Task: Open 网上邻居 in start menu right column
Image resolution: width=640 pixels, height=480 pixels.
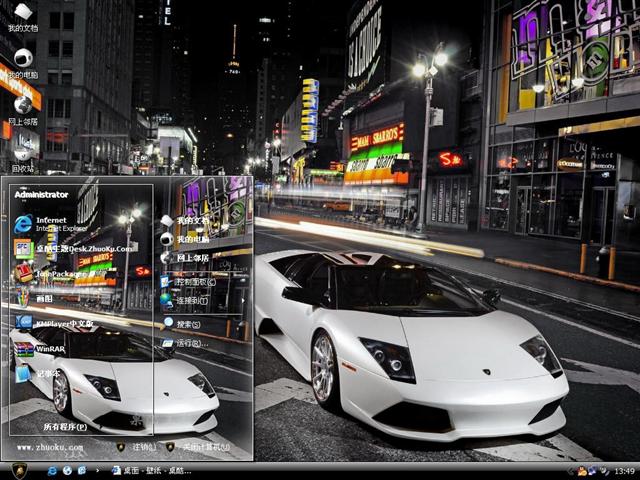Action: (184, 258)
